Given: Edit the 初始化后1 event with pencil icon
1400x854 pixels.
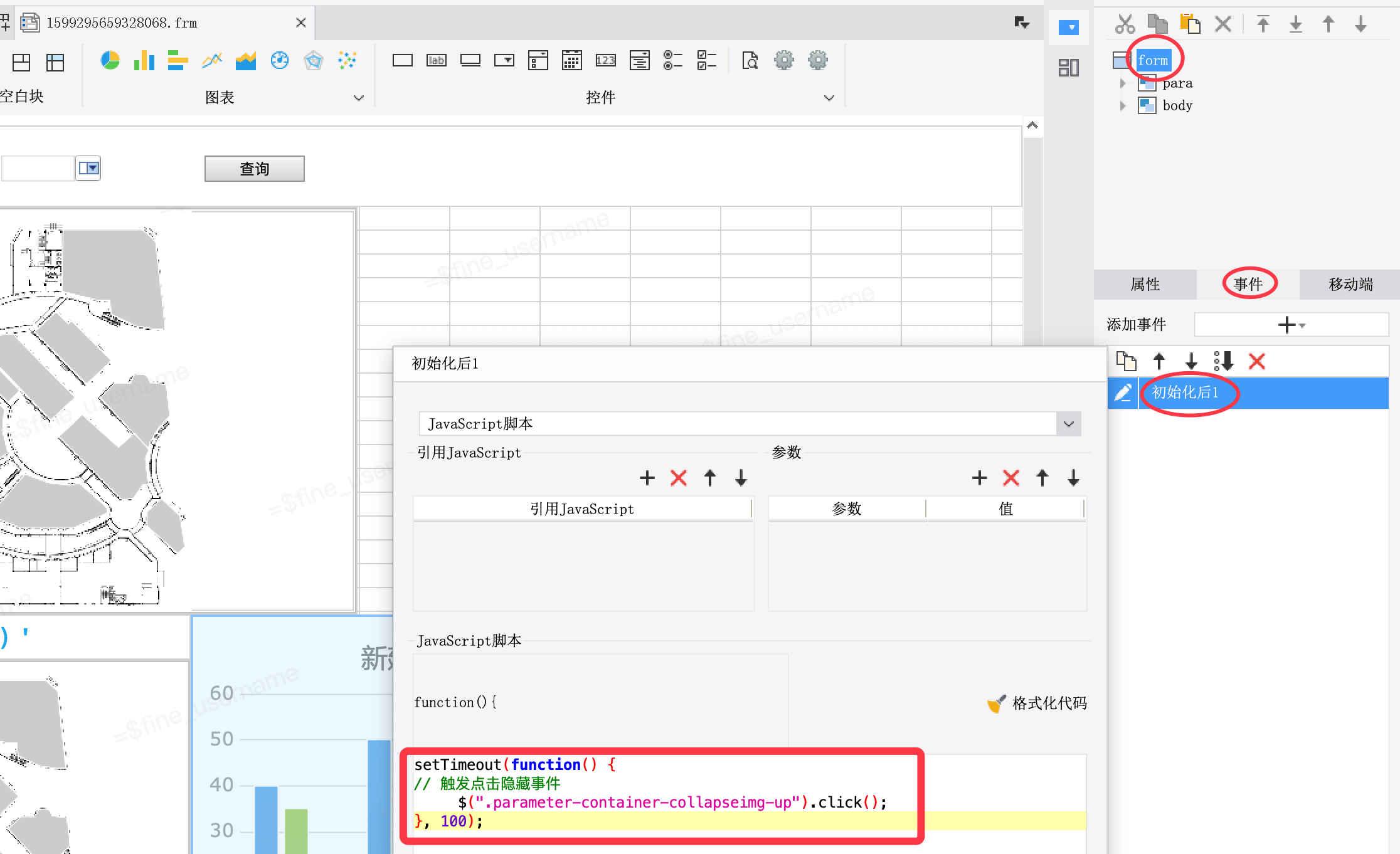Looking at the screenshot, I should click(1123, 393).
